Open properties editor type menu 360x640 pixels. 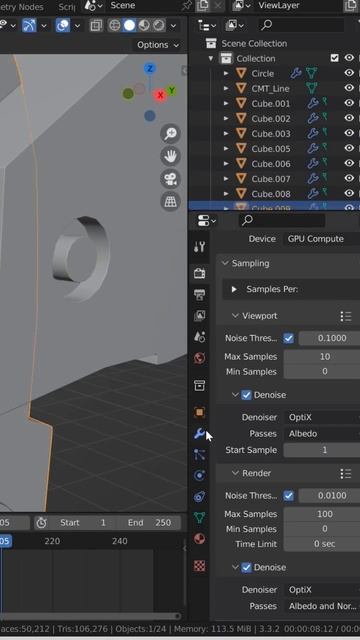pos(207,221)
